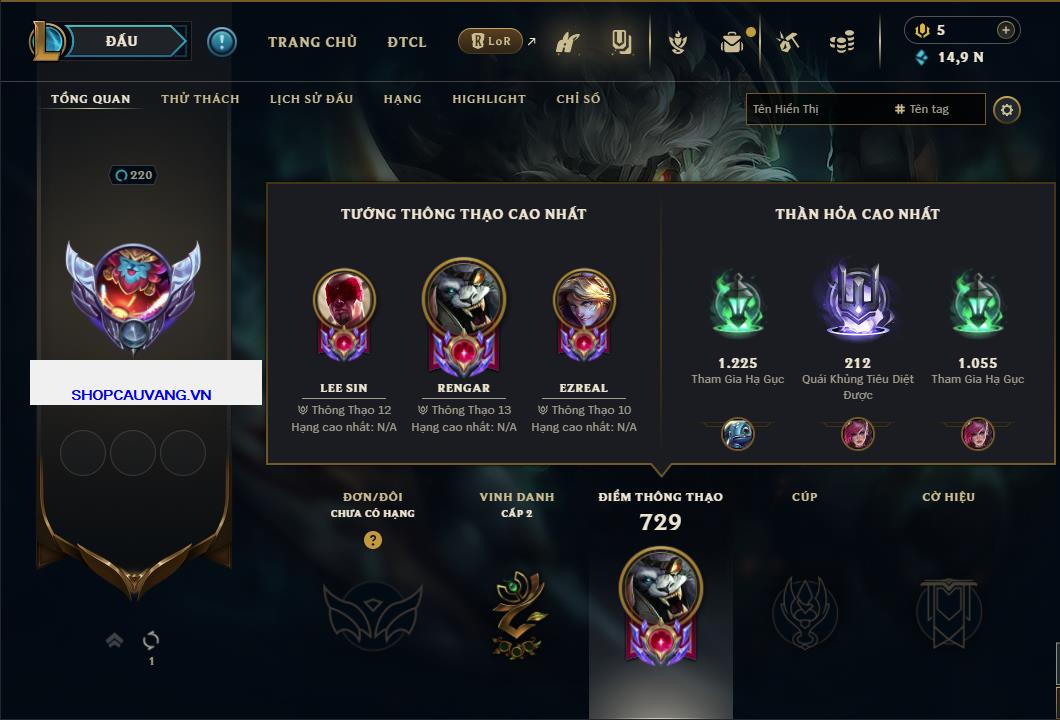Click the question mark under ĐƠN/ĐÔI

pyautogui.click(x=372, y=539)
